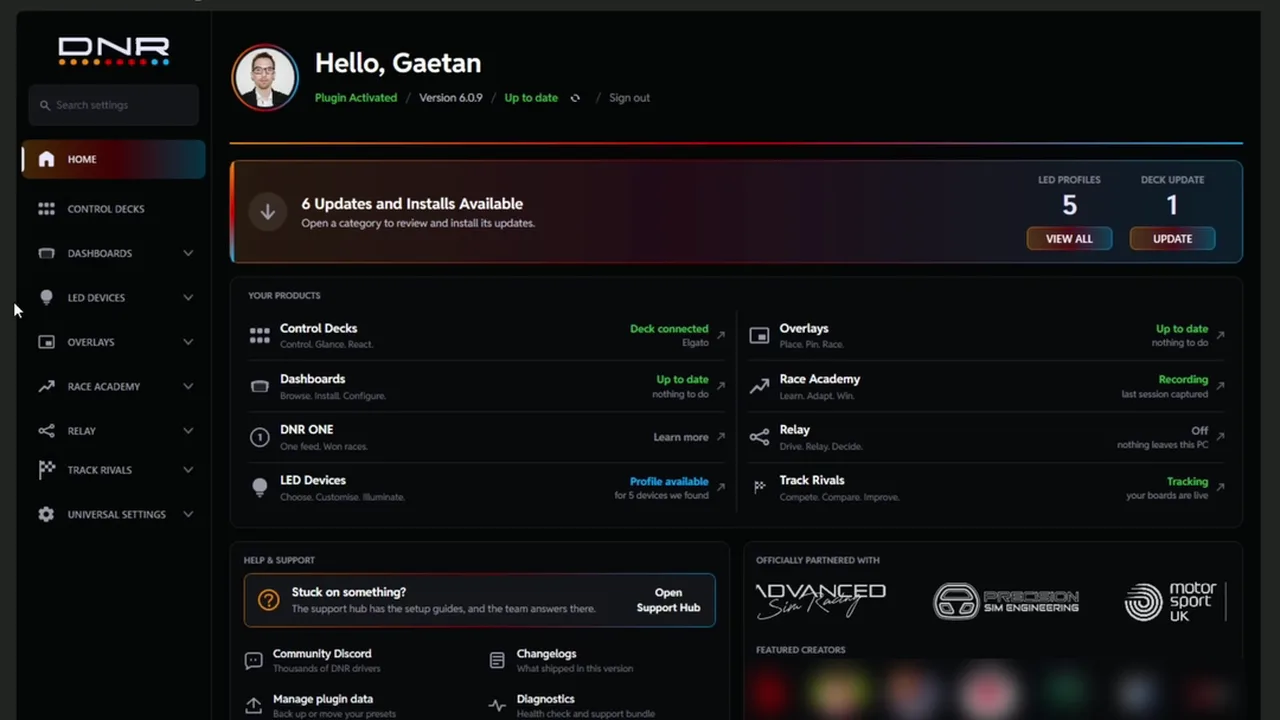Click the Advanced Sim Racing partner logo
Screen dimensions: 1280x720
click(x=821, y=601)
